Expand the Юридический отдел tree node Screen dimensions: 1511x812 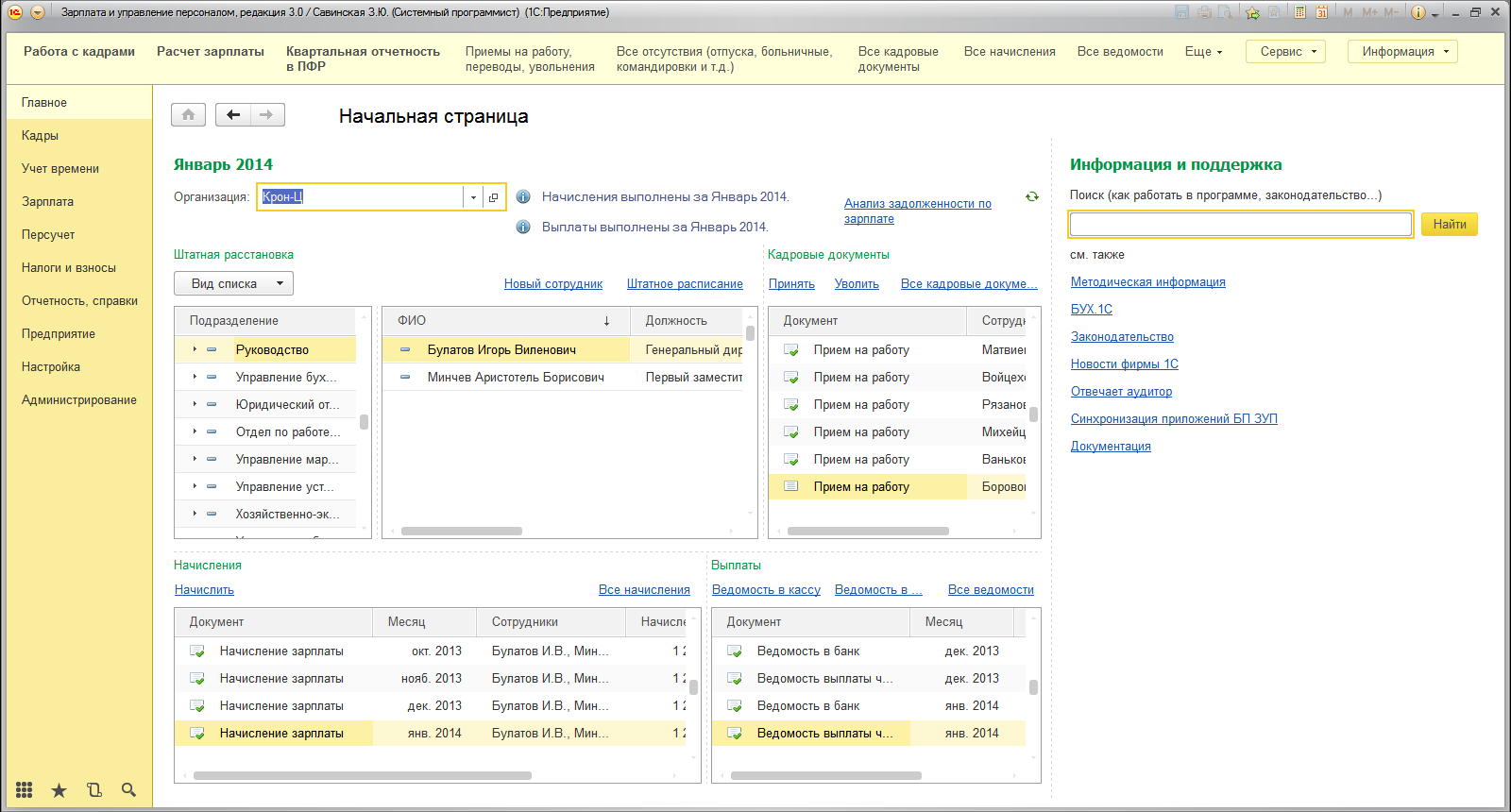[x=195, y=404]
